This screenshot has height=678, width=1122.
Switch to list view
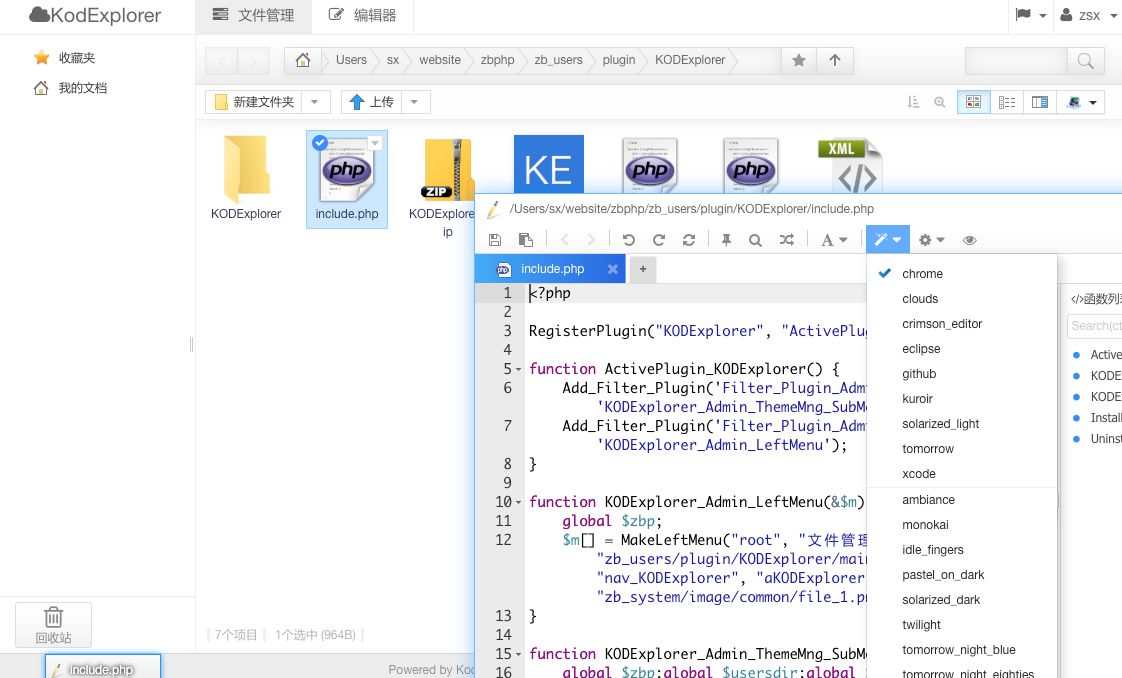pos(1007,102)
